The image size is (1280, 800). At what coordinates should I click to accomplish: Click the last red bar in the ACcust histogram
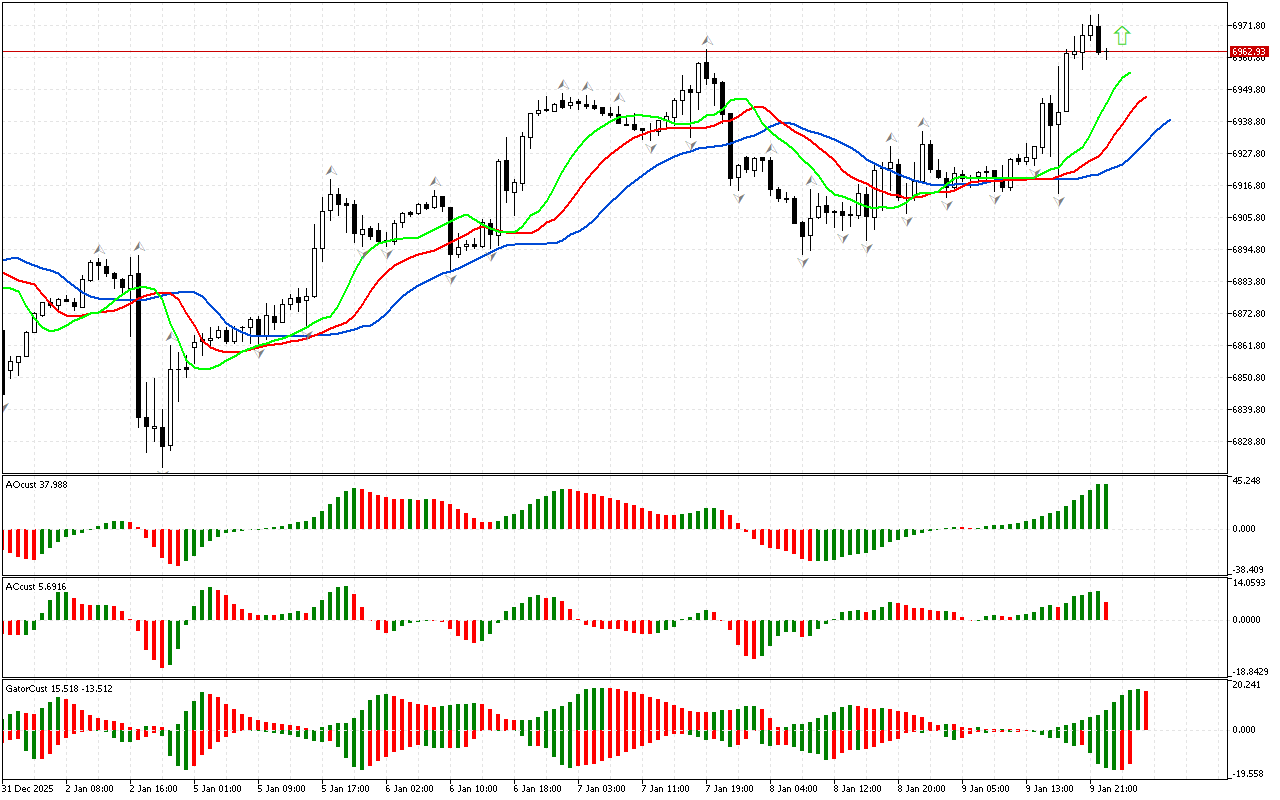[1107, 611]
